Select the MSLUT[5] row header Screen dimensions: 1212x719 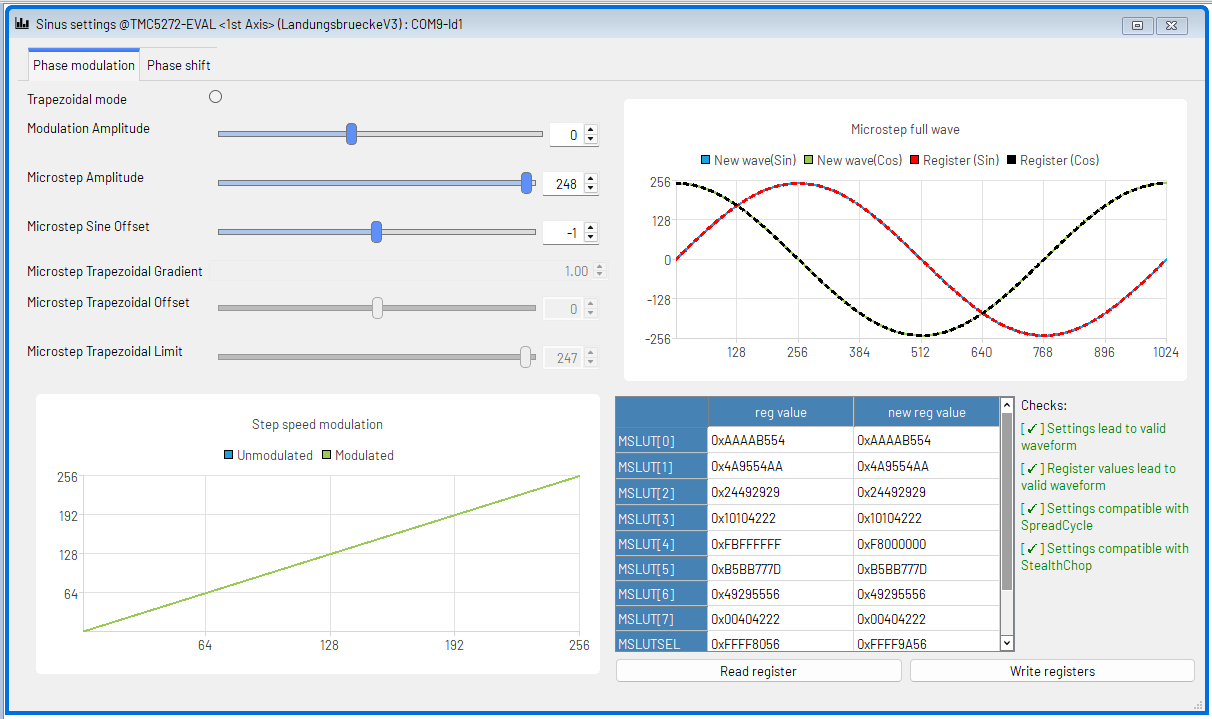(x=662, y=569)
